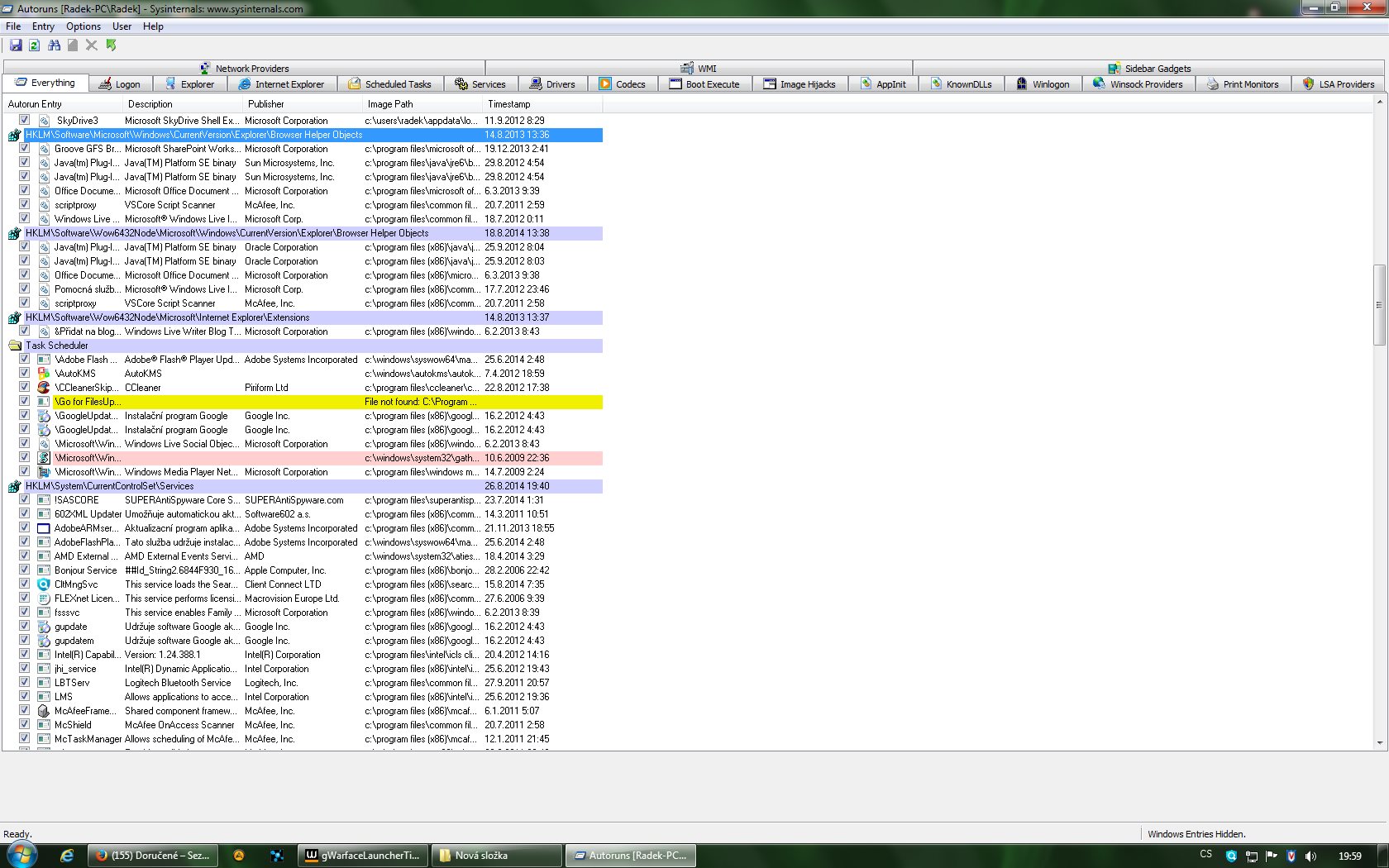Uncheck the \Go for FilesUp... checkbox

(x=25, y=402)
